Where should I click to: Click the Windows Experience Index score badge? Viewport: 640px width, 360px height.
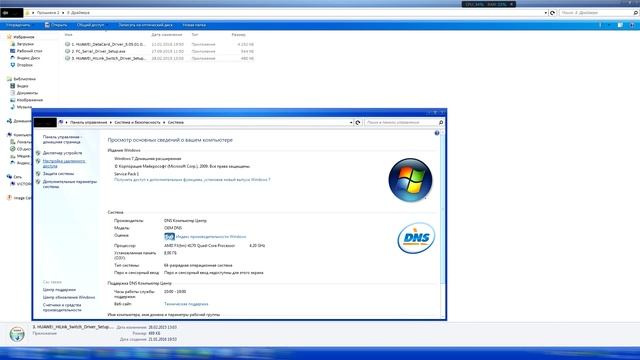(169, 236)
